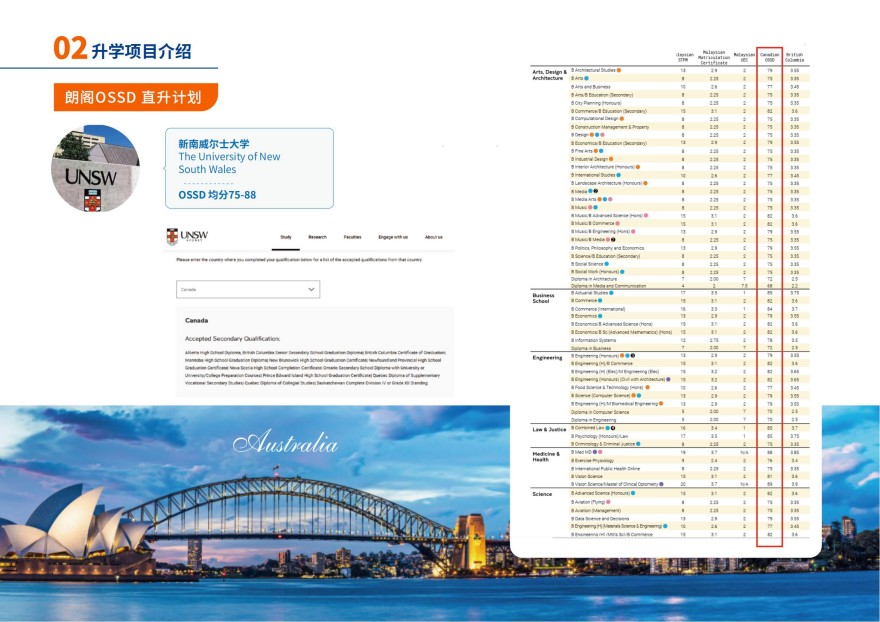Click the B Arts and Business row name
This screenshot has width=880, height=622.
590,87
